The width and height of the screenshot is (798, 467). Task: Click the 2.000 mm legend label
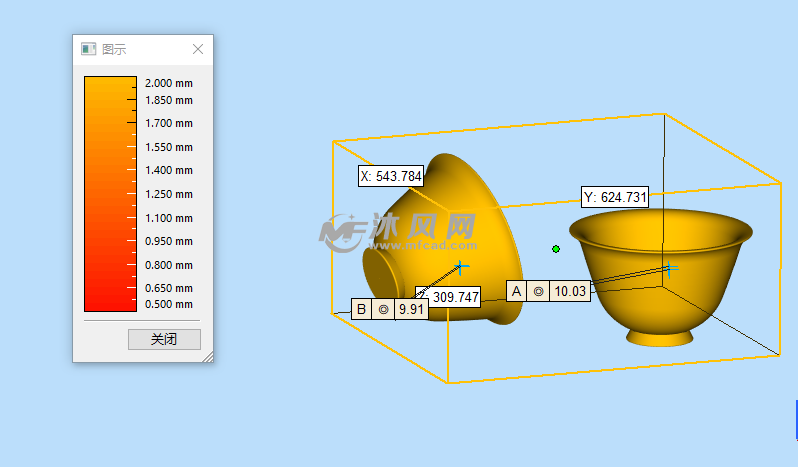(x=169, y=83)
